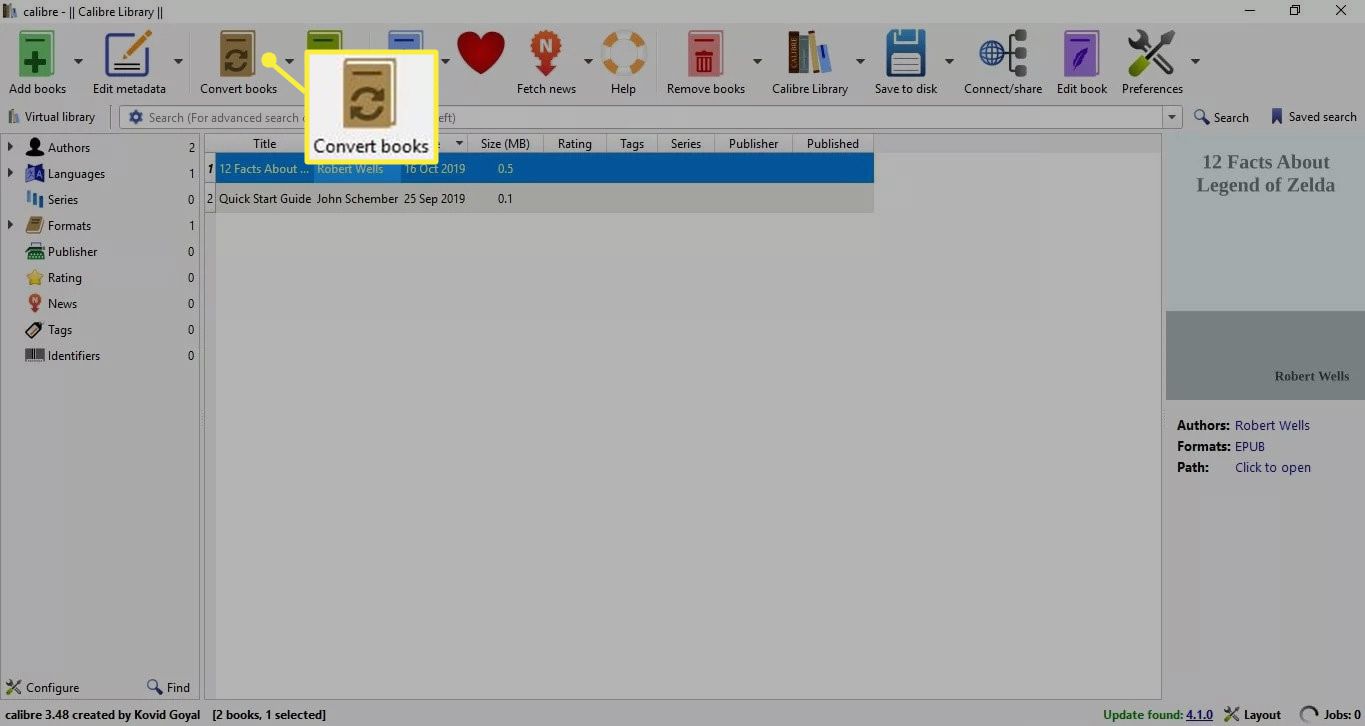Click the 4.1.0 update link

[x=1199, y=714]
